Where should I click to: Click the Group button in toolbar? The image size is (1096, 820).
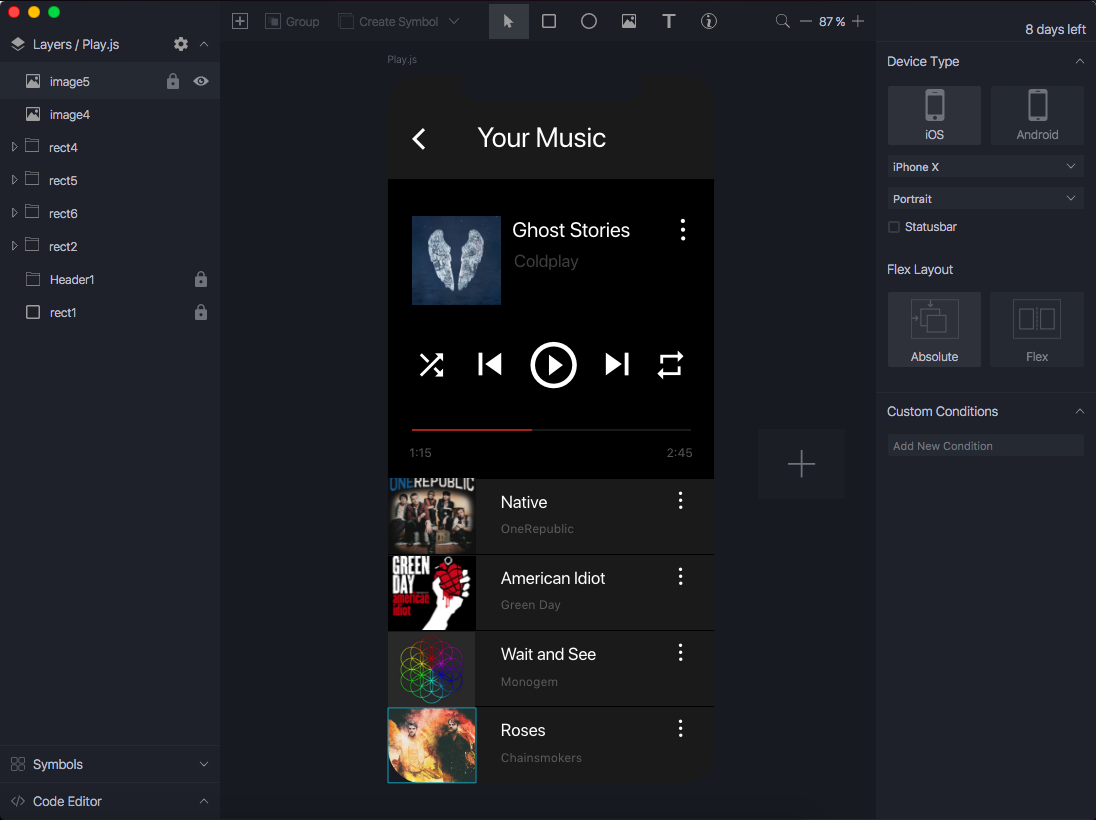pyautogui.click(x=292, y=21)
